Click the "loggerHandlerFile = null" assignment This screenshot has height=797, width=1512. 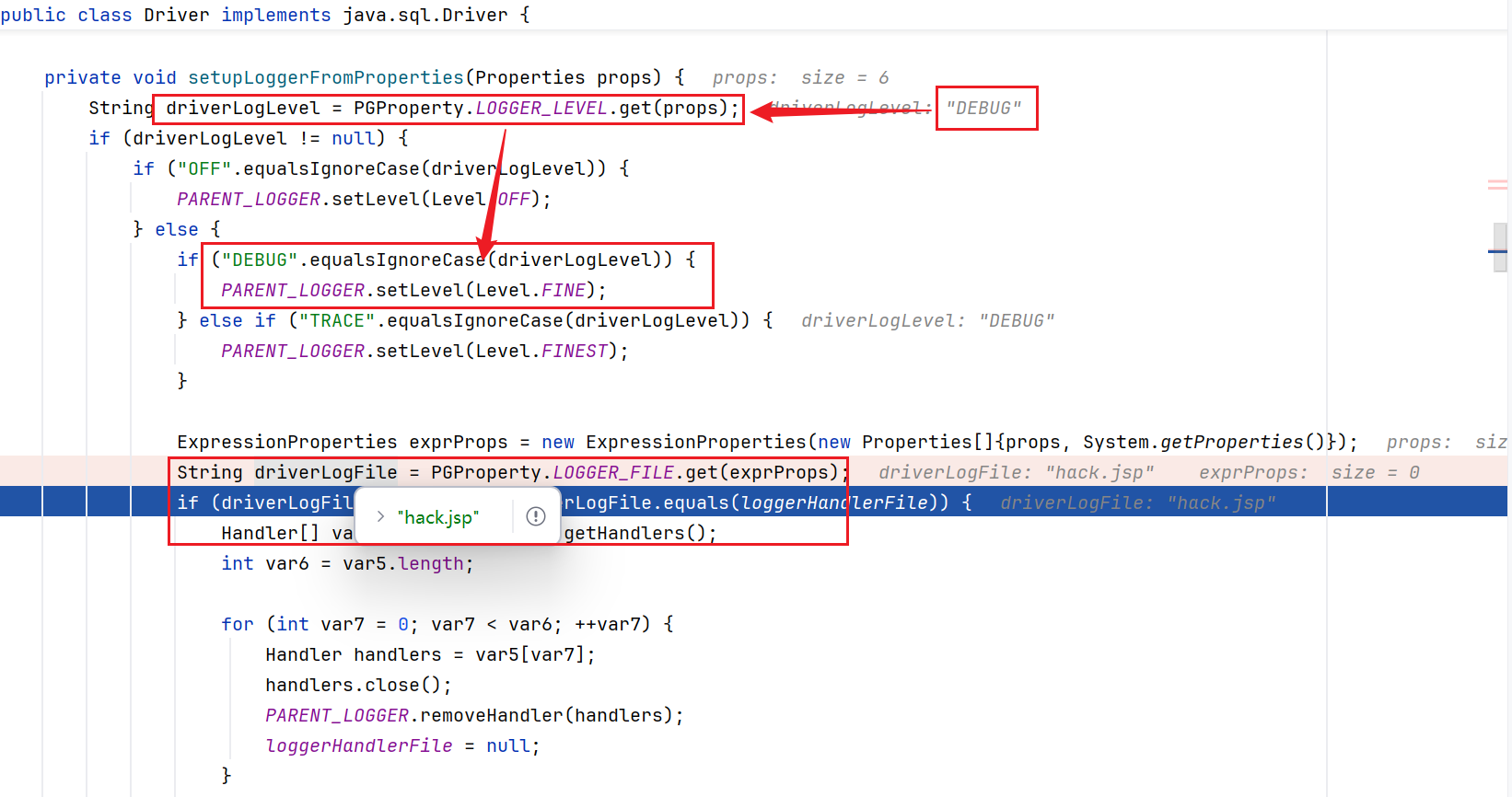402,745
